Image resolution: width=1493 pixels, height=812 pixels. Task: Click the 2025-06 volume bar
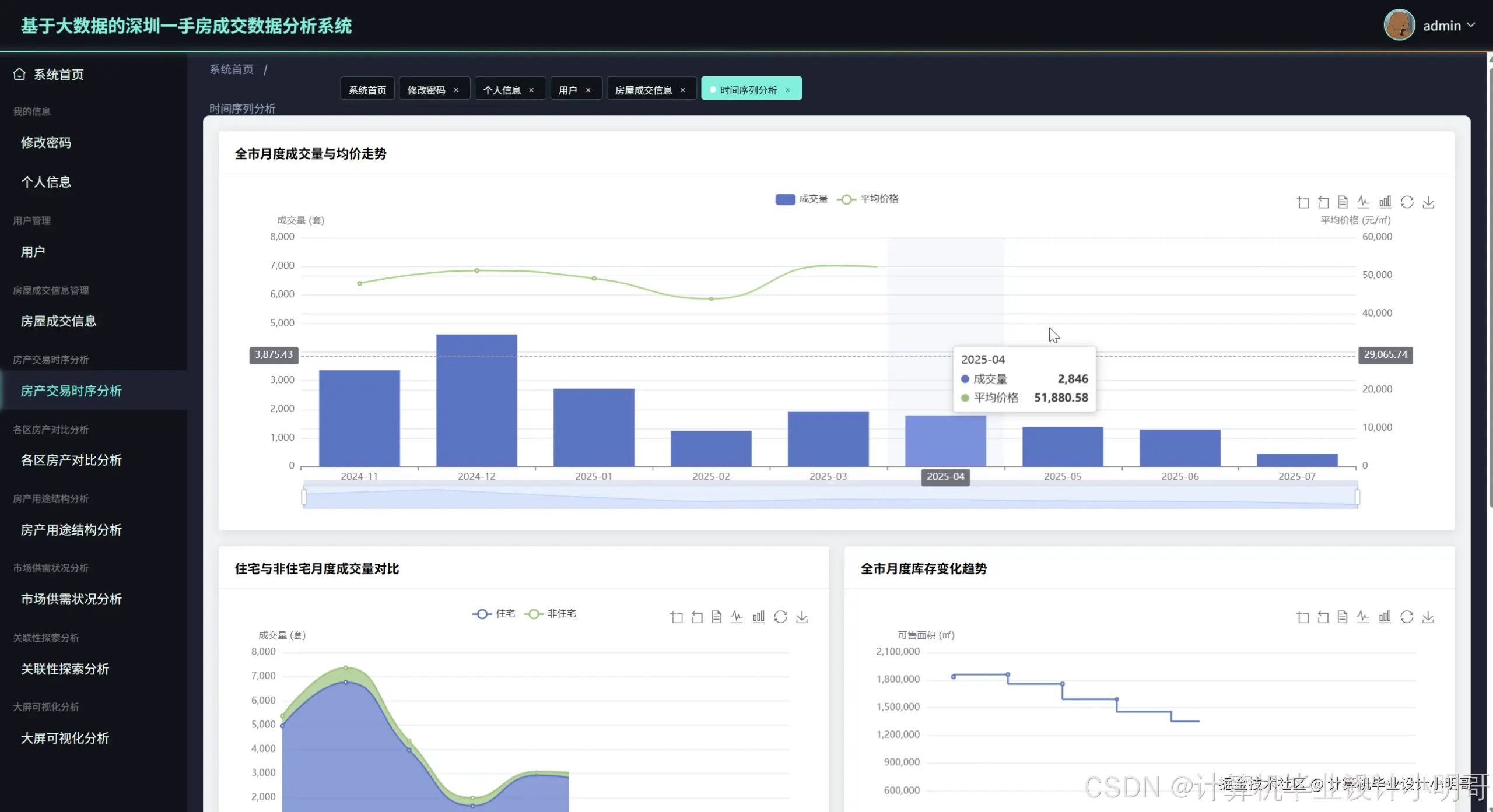pos(1179,448)
